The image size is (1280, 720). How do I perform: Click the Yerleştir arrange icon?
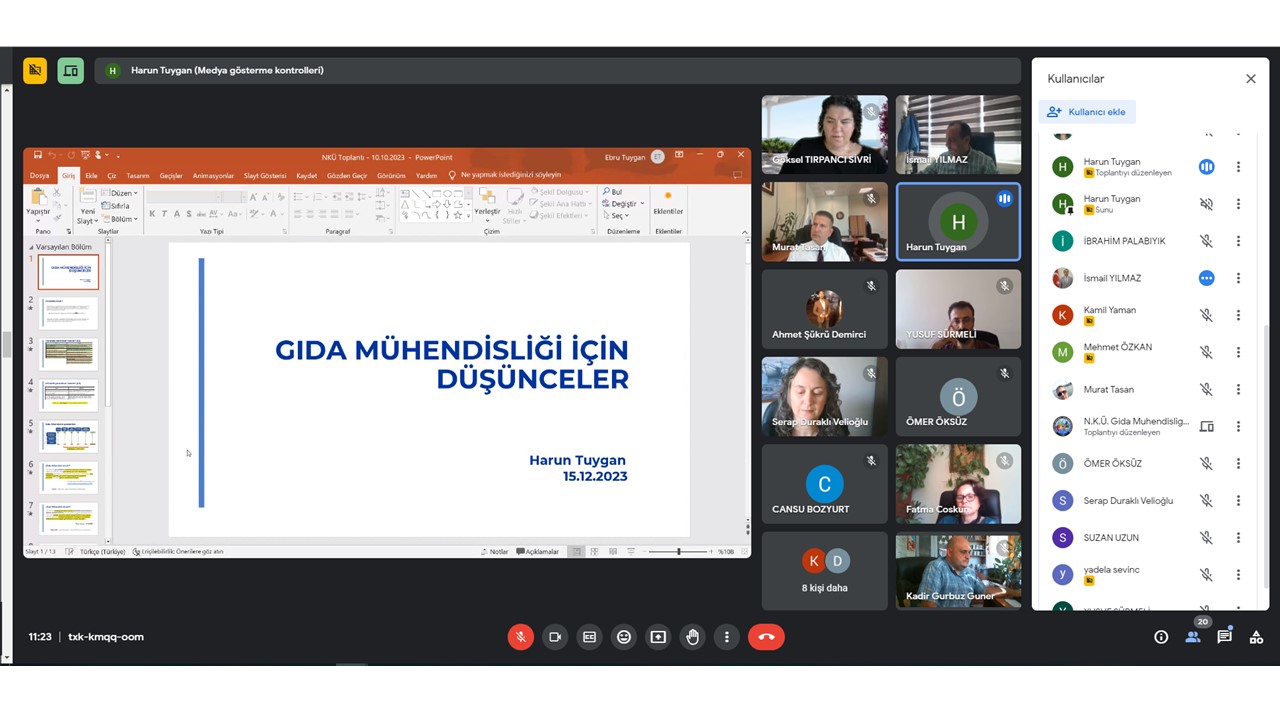[x=487, y=198]
